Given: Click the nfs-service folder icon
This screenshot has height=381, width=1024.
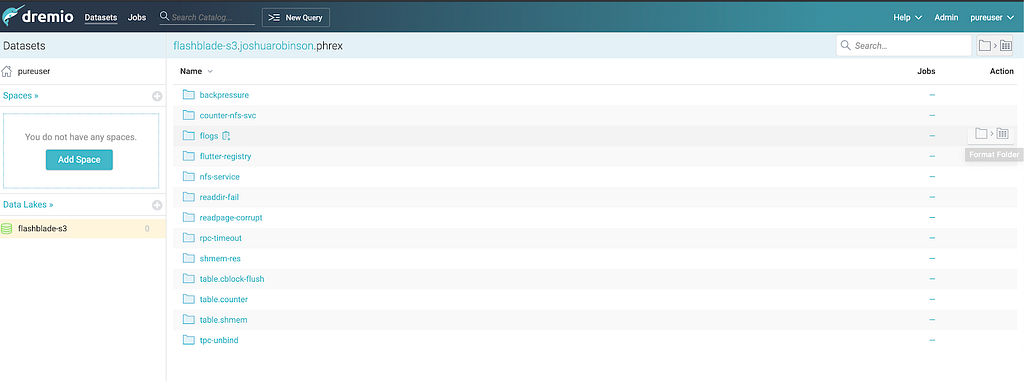Looking at the screenshot, I should click(x=189, y=176).
